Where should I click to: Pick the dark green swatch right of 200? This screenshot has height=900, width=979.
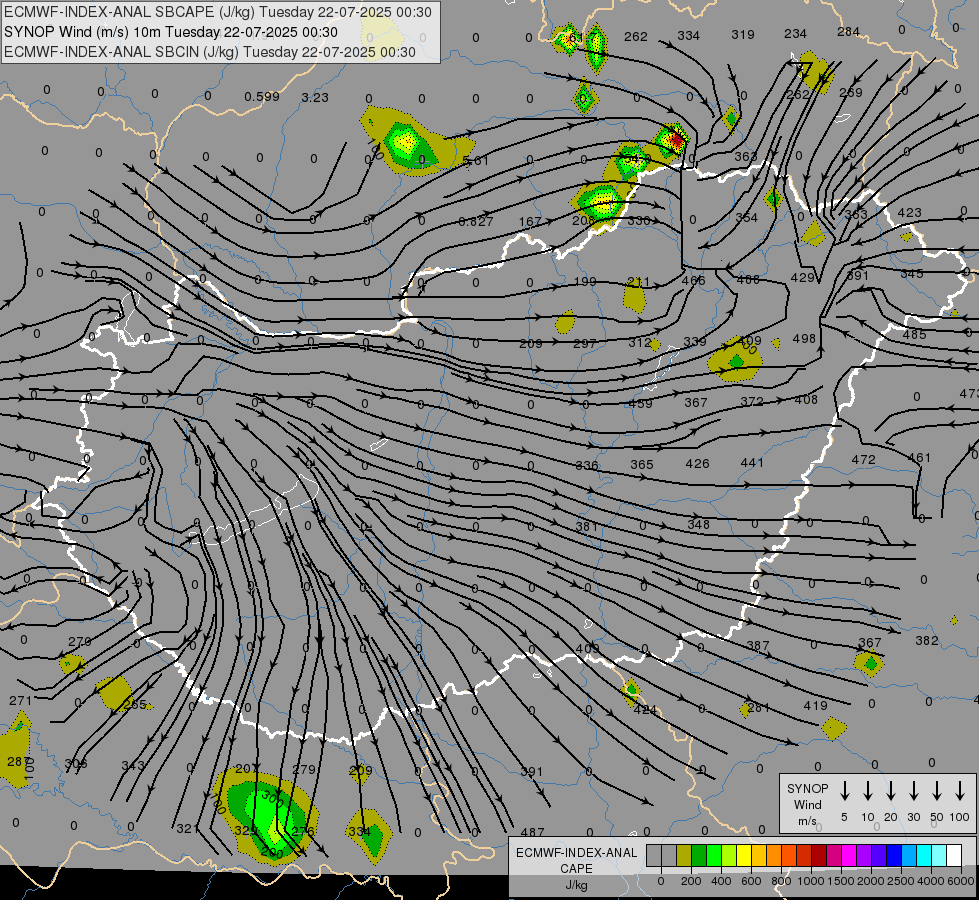[x=699, y=856]
